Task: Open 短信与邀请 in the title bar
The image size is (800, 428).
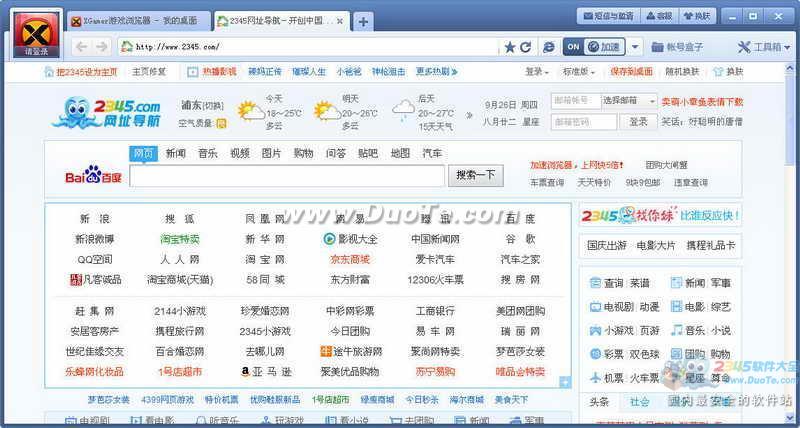Action: click(x=608, y=16)
